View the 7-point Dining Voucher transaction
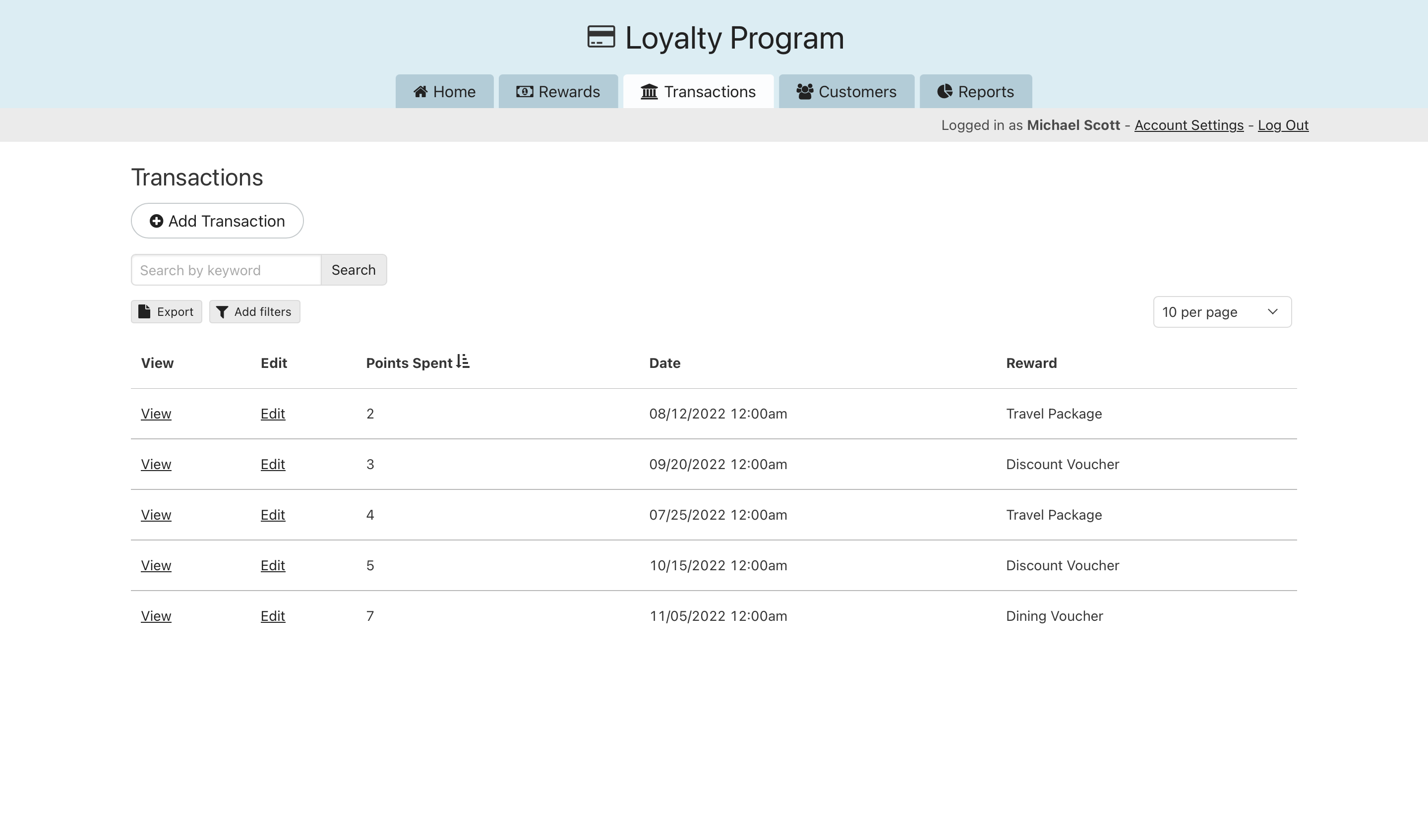Viewport: 1428px width, 840px height. point(156,616)
